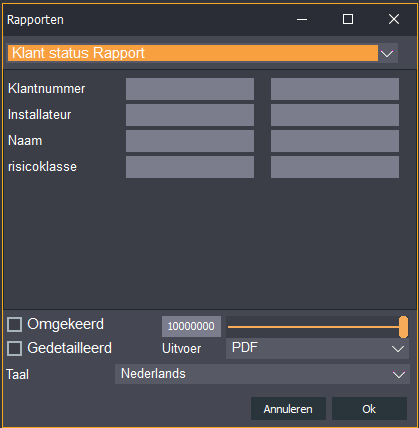The image size is (419, 428).
Task: Minimize the Rapporten window
Action: 302,19
